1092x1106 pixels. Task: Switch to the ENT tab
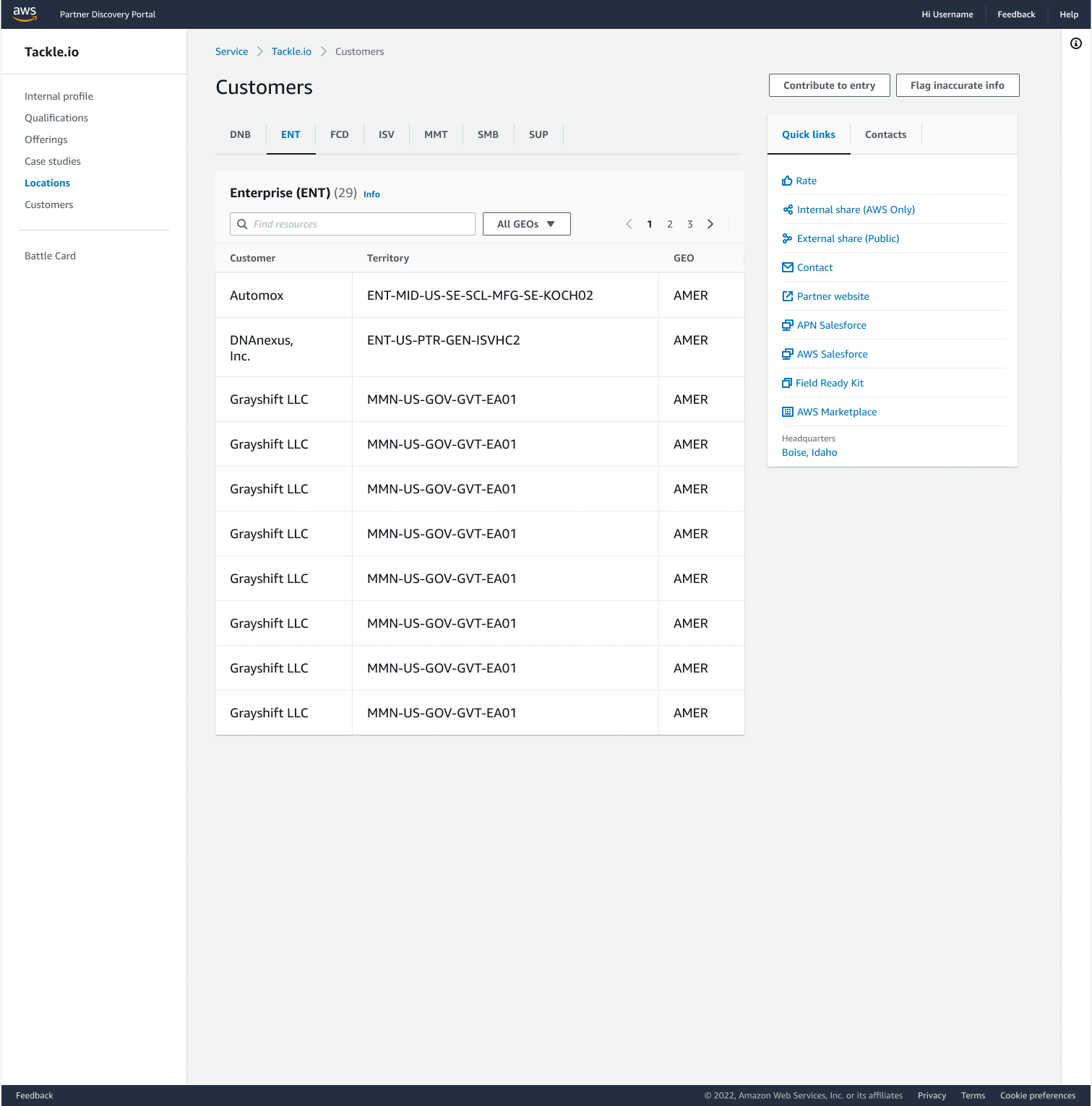[x=291, y=134]
